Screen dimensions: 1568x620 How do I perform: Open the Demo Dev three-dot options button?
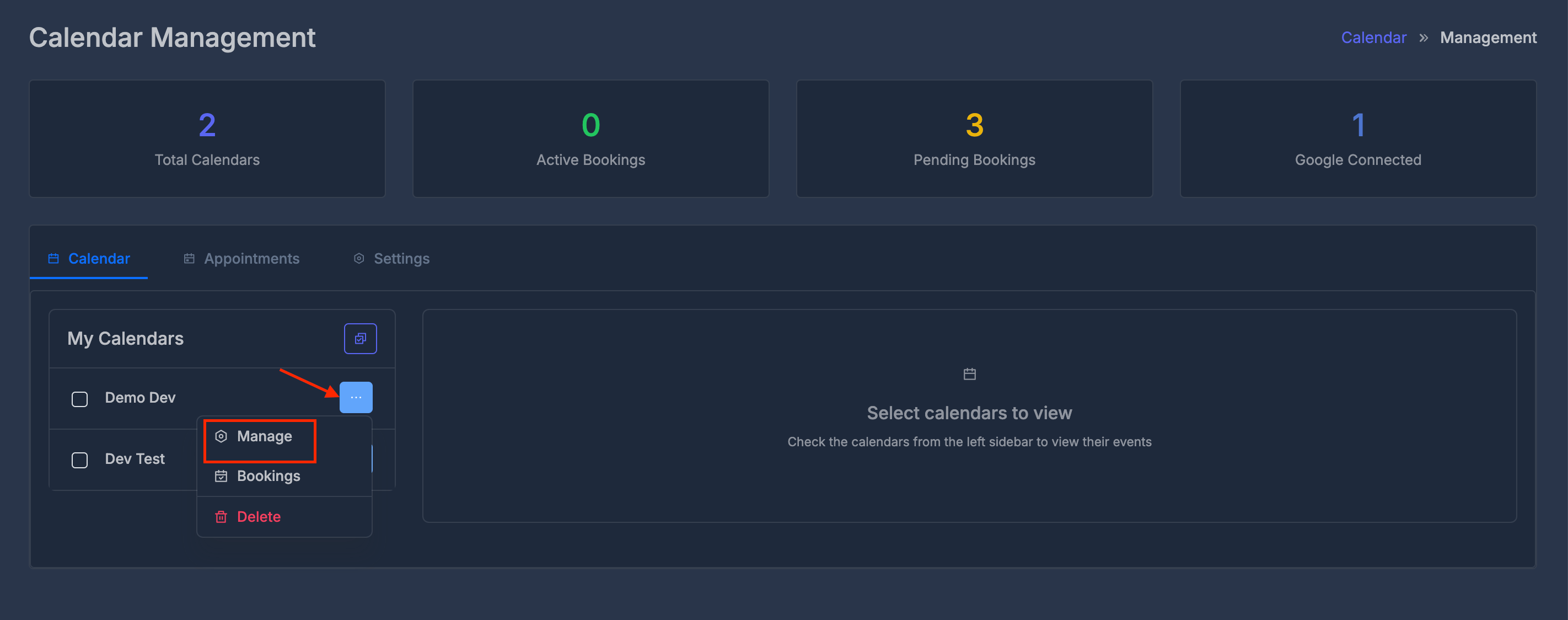coord(356,397)
